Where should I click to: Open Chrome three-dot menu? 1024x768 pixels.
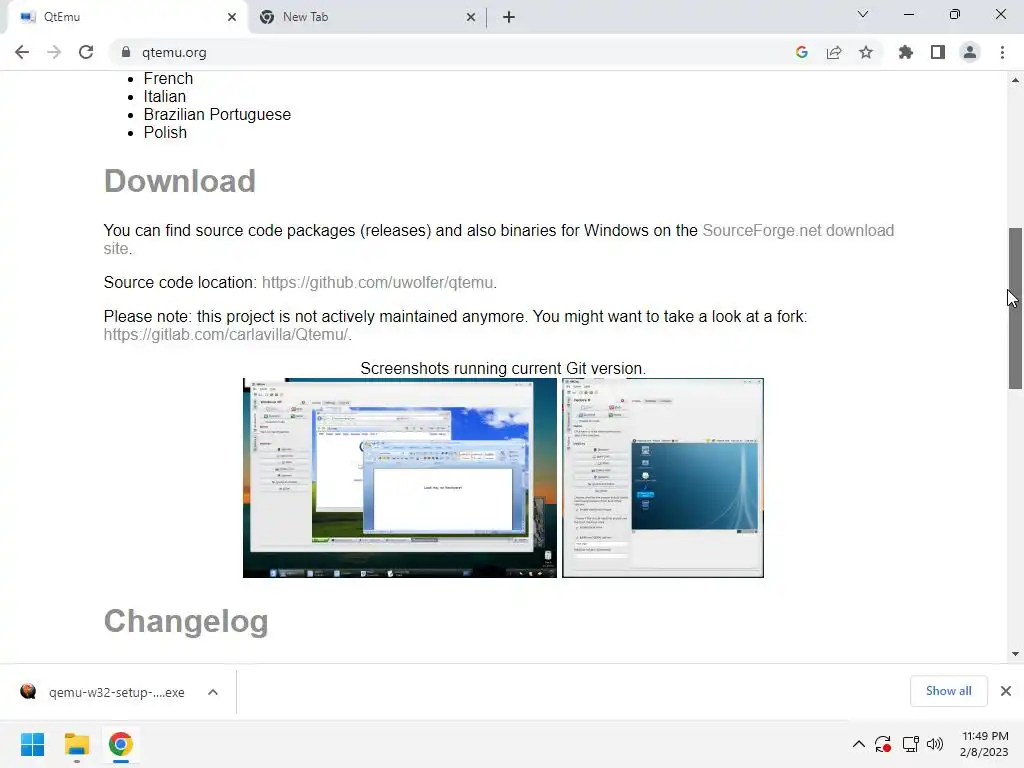pos(1002,52)
